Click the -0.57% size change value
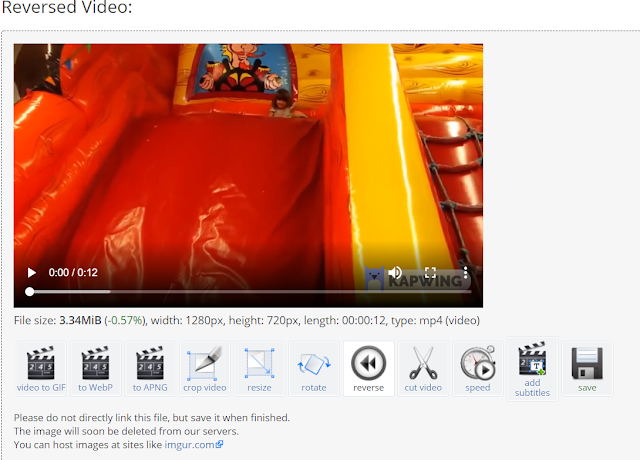Viewport: 640px width, 460px height. click(125, 320)
